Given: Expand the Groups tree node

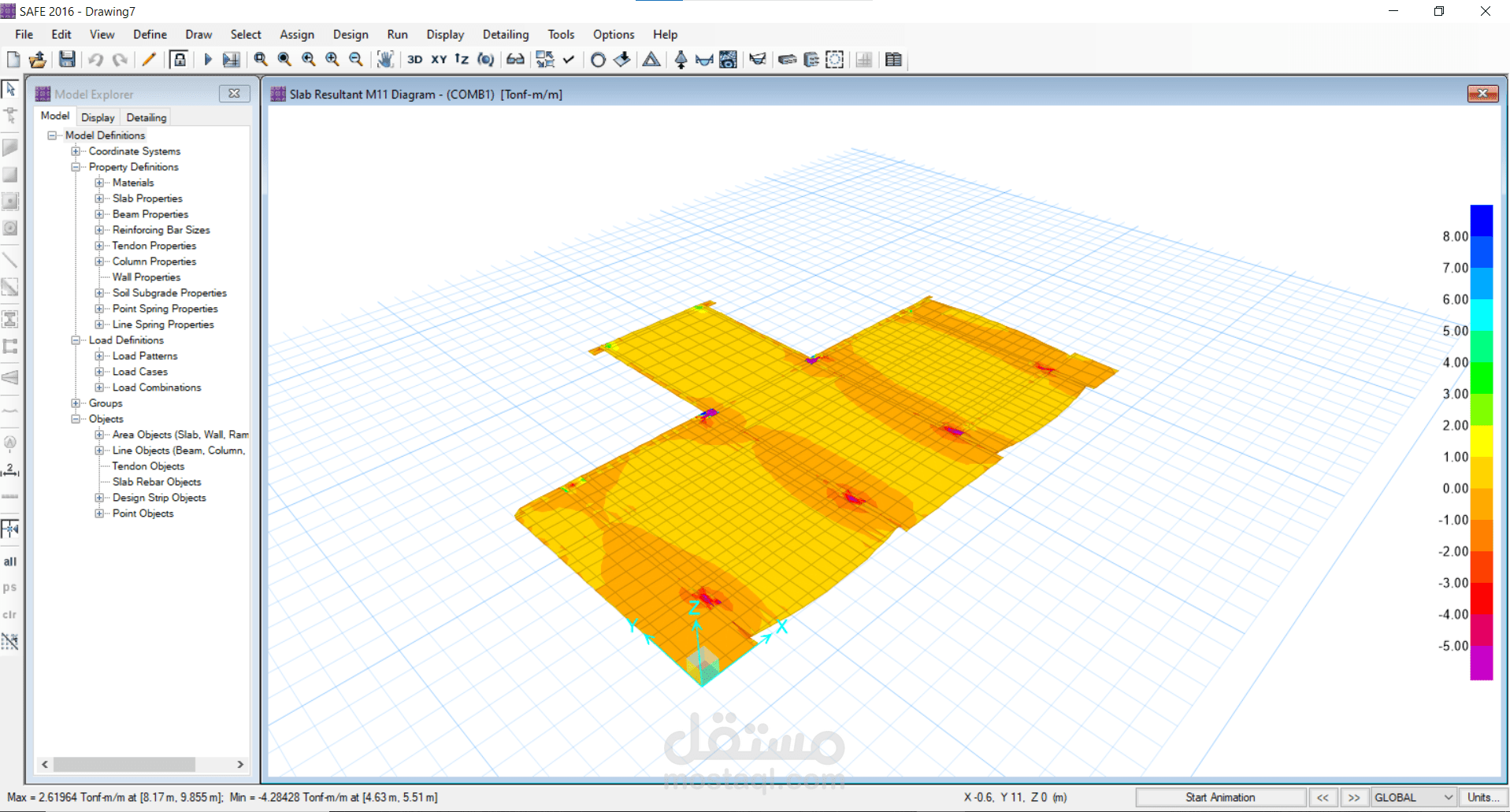Looking at the screenshot, I should pyautogui.click(x=76, y=403).
